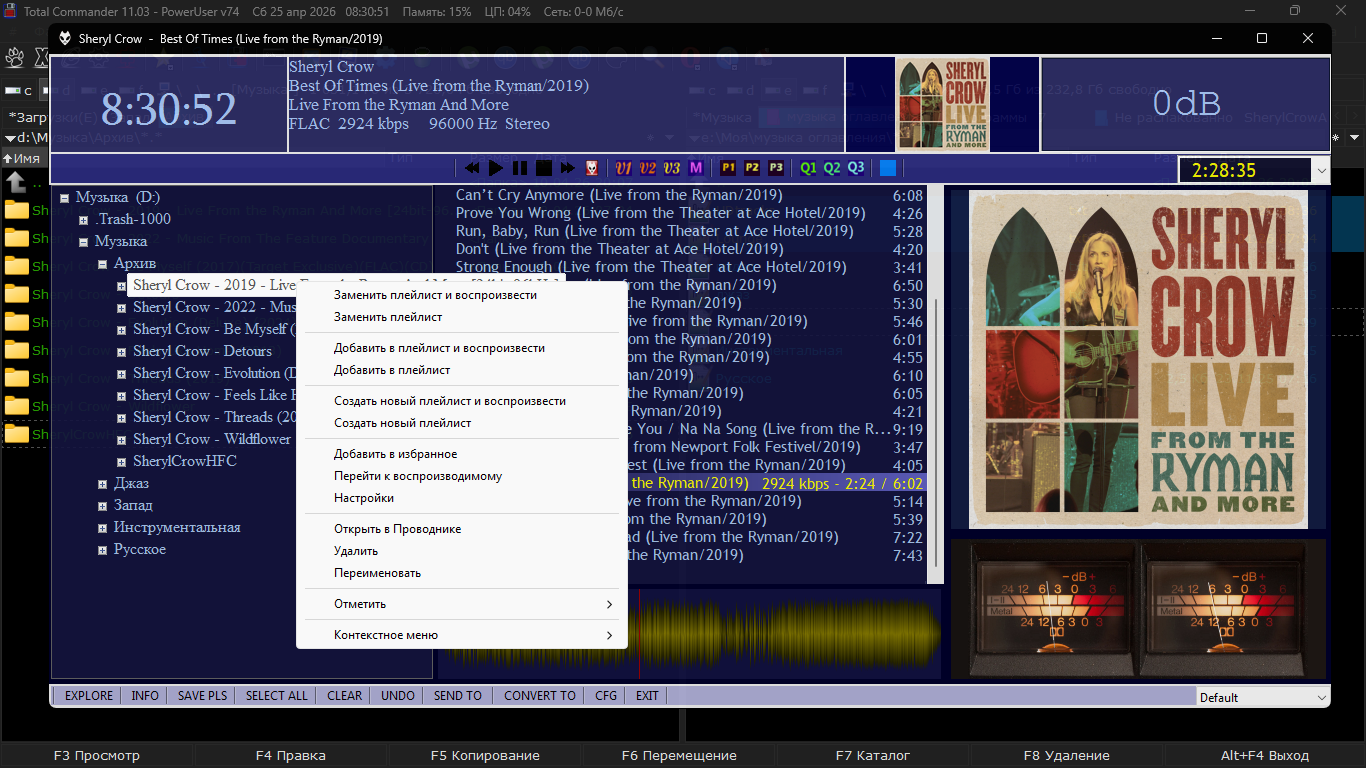Go back to the previous track
The height and width of the screenshot is (768, 1366).
472,168
